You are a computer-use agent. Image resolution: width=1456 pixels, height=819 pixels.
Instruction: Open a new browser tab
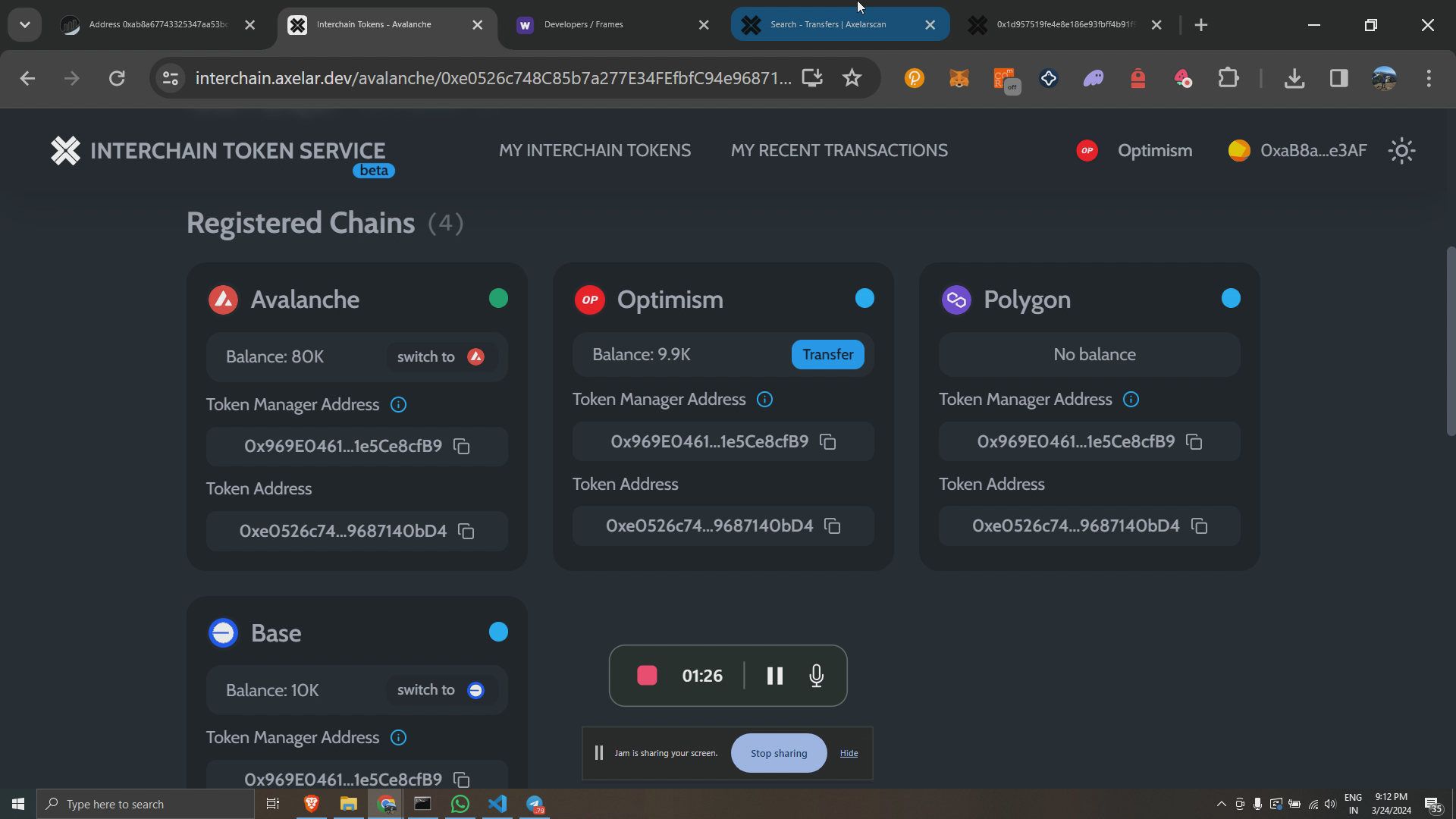coord(1201,25)
